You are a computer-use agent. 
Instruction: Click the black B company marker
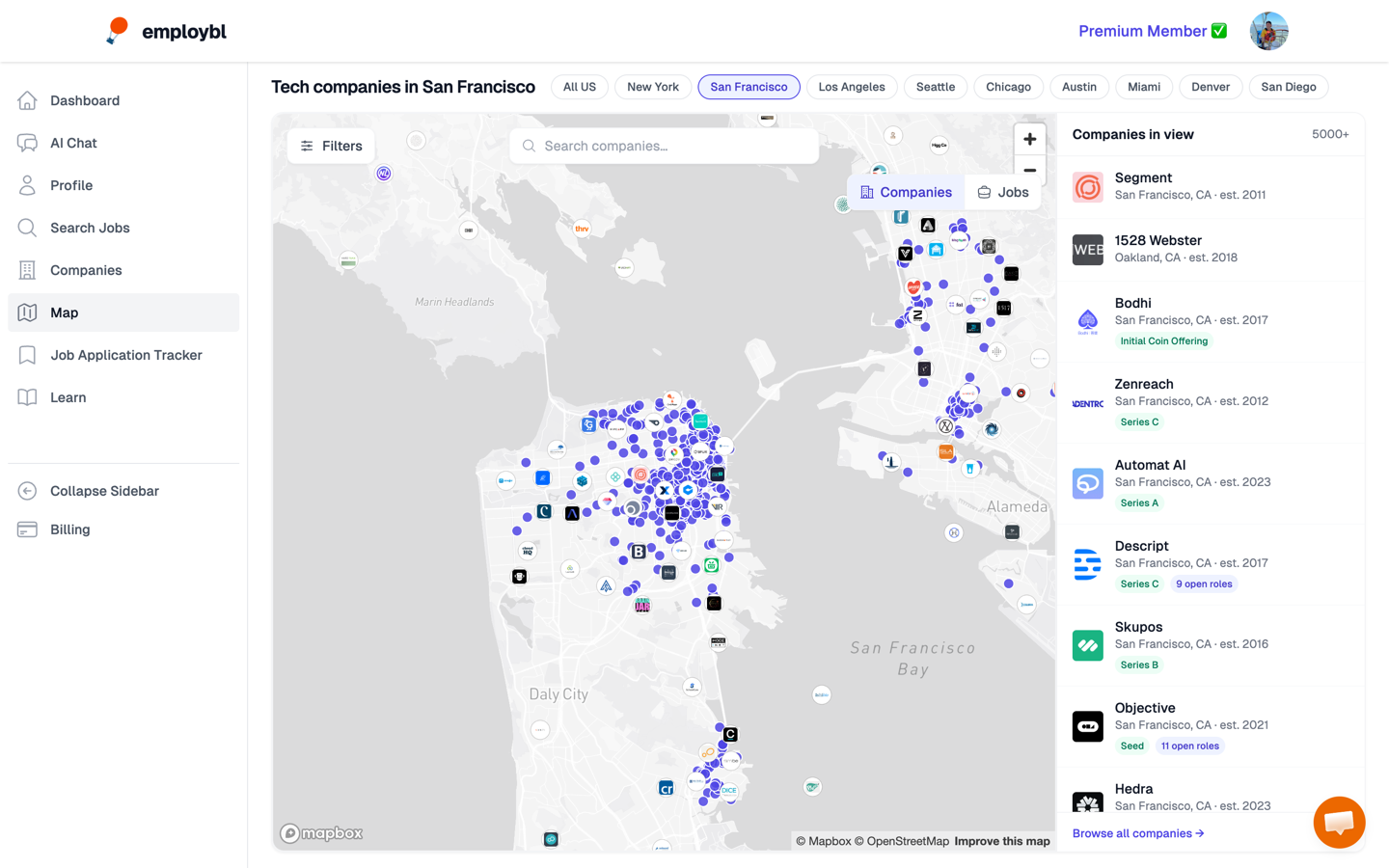click(639, 552)
